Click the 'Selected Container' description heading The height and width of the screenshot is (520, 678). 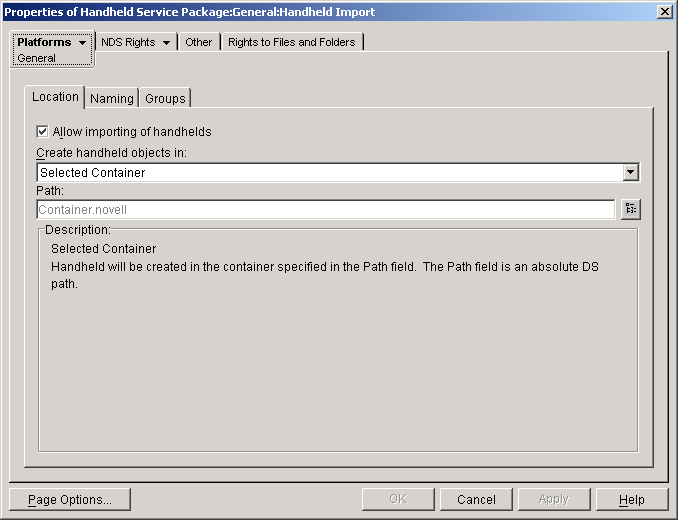[103, 249]
